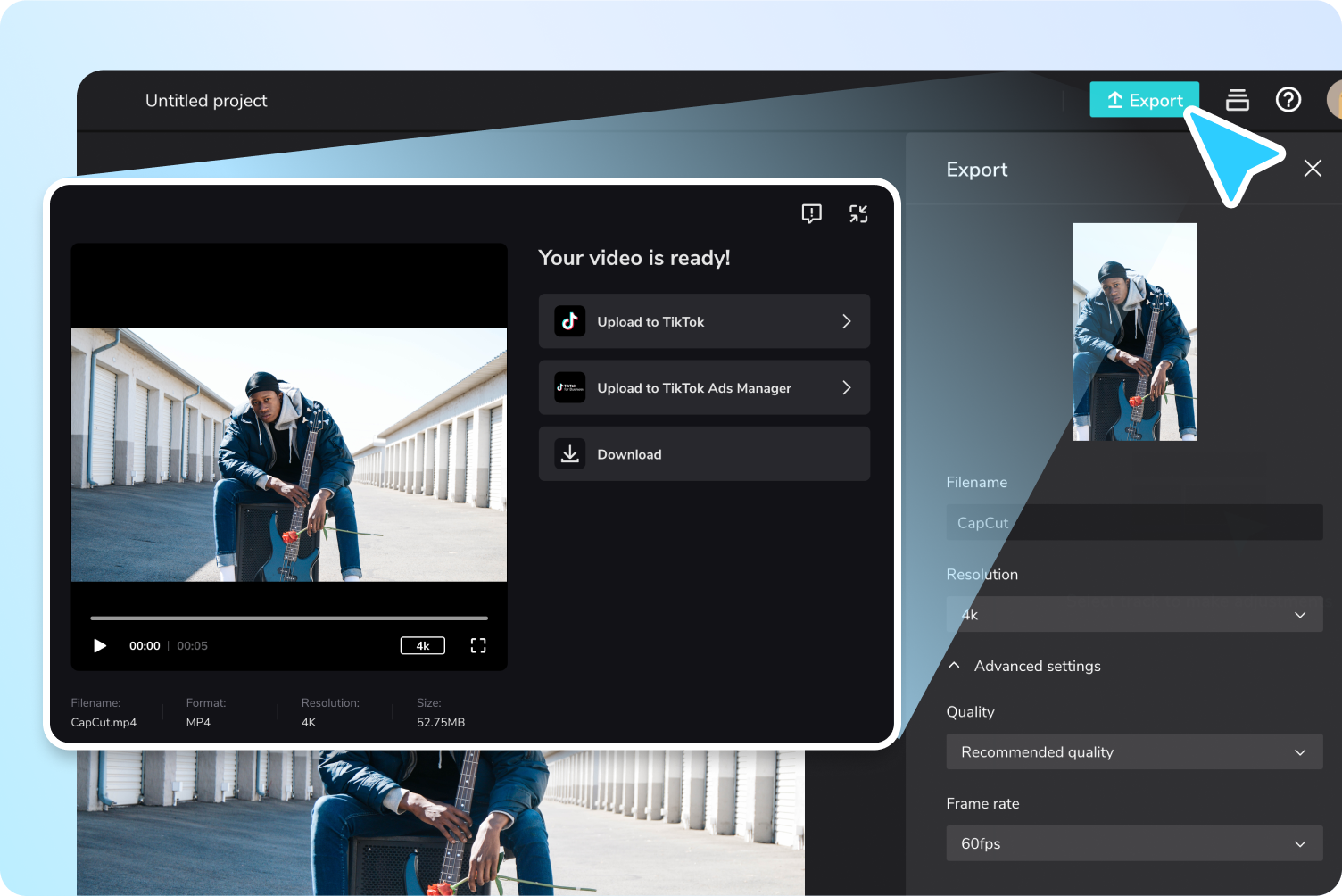Click the 52.75MB size value
Image resolution: width=1342 pixels, height=896 pixels.
click(441, 722)
